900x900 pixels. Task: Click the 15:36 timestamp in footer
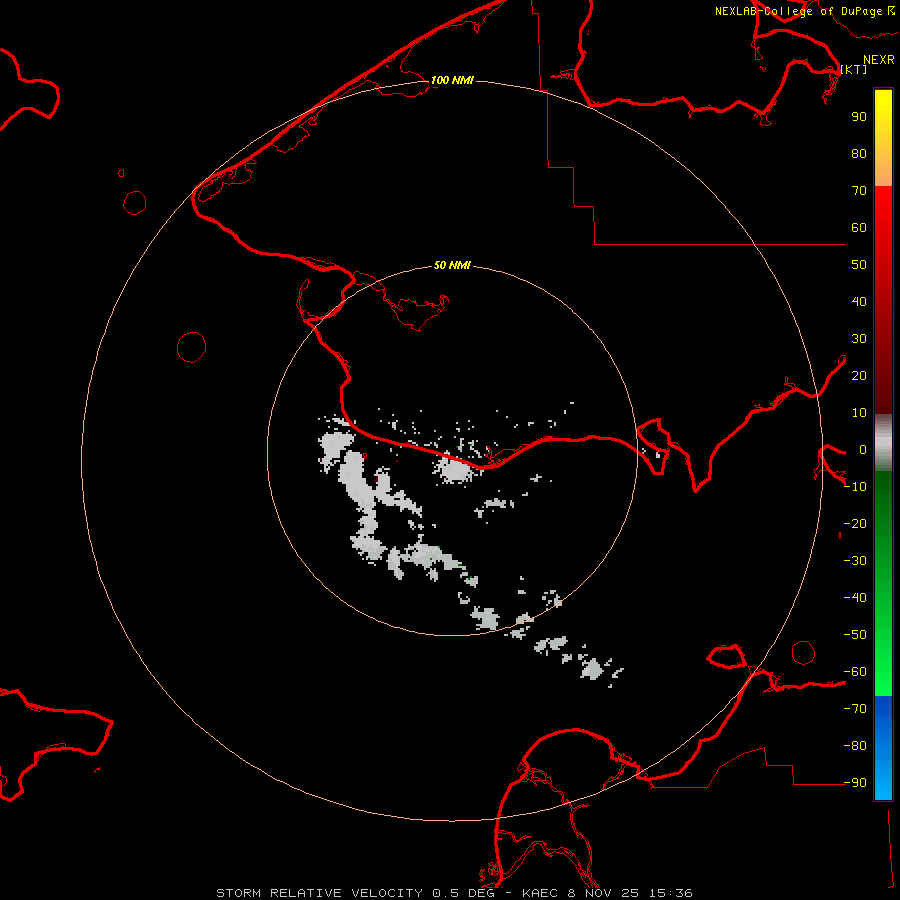671,893
